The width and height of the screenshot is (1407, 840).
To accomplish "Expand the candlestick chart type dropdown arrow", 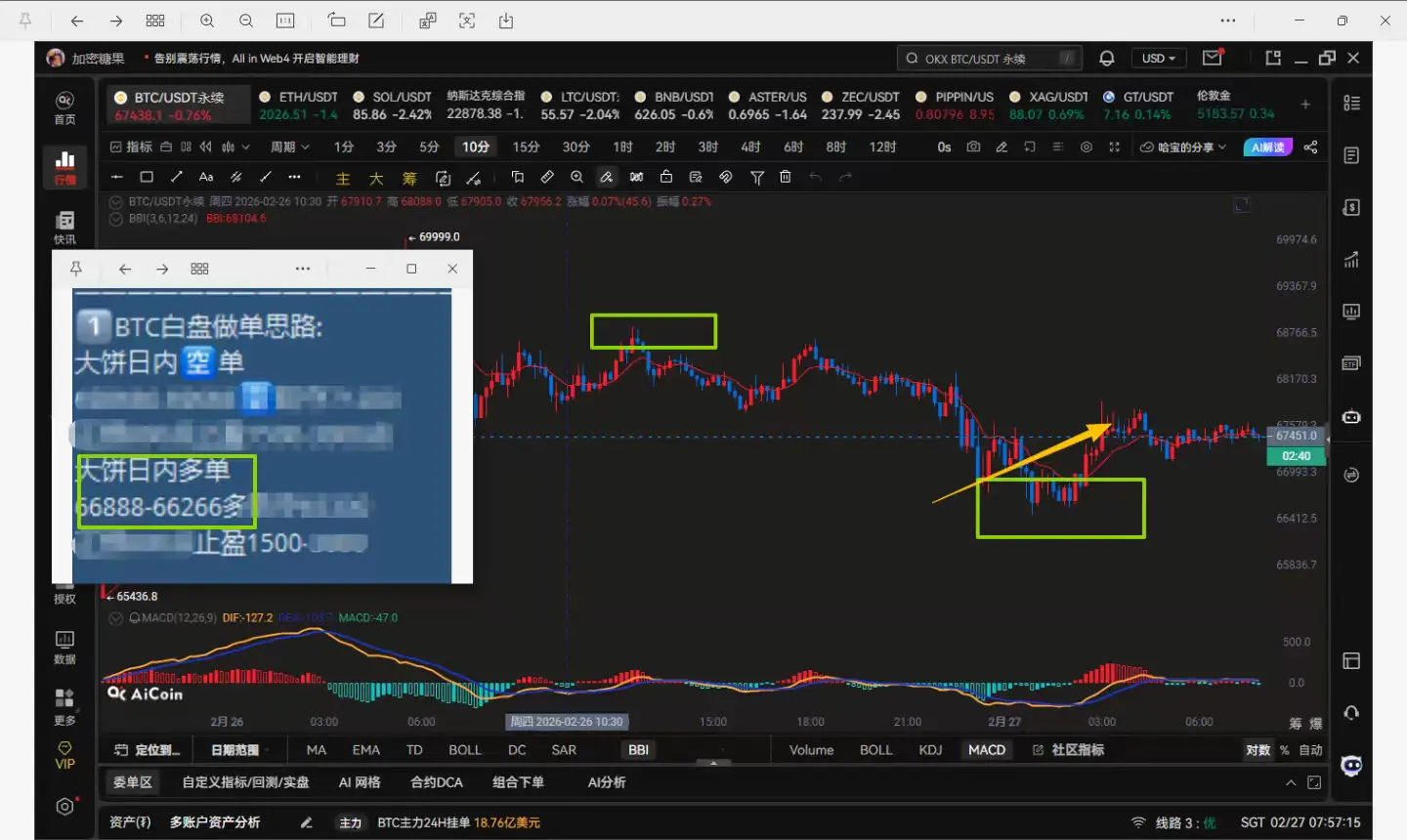I will click(x=246, y=147).
